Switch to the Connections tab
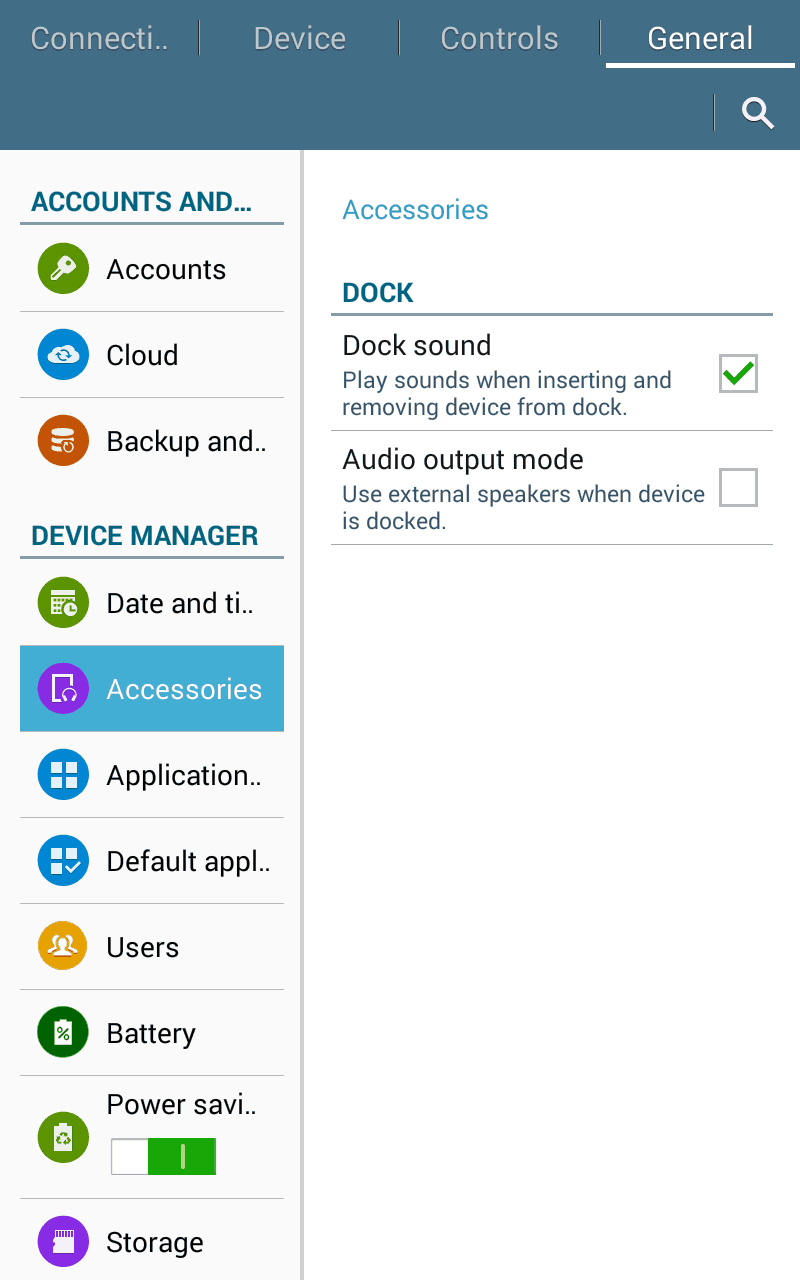 (99, 39)
